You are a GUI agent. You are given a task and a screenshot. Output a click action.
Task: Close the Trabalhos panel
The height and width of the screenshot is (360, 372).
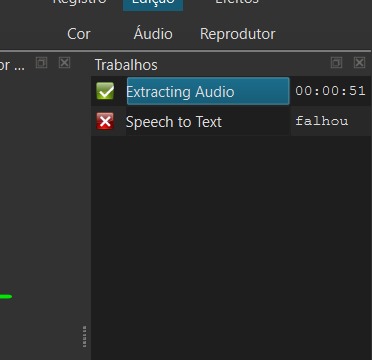click(x=359, y=62)
